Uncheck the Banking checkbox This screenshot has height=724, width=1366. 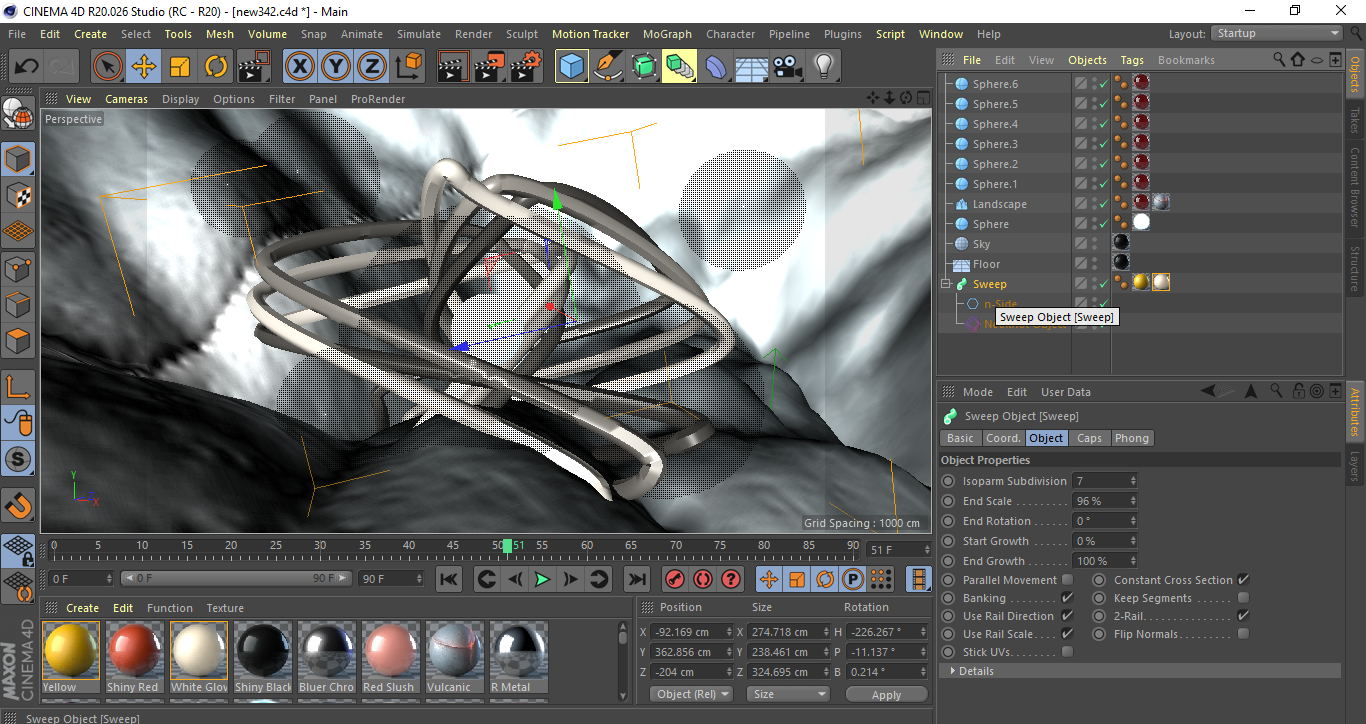click(1067, 598)
